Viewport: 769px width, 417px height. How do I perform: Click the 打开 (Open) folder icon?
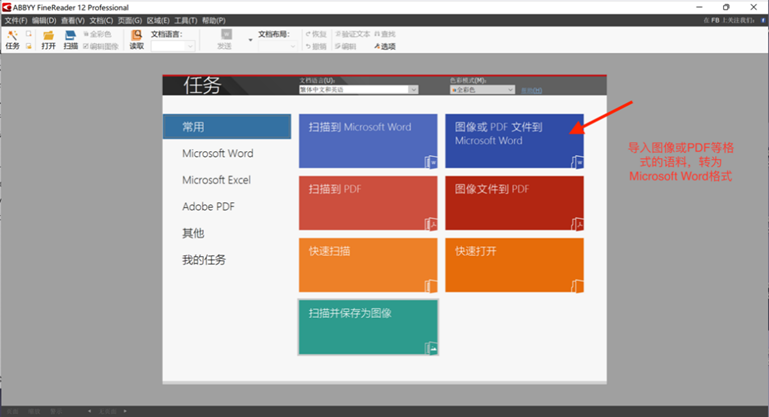tap(48, 35)
